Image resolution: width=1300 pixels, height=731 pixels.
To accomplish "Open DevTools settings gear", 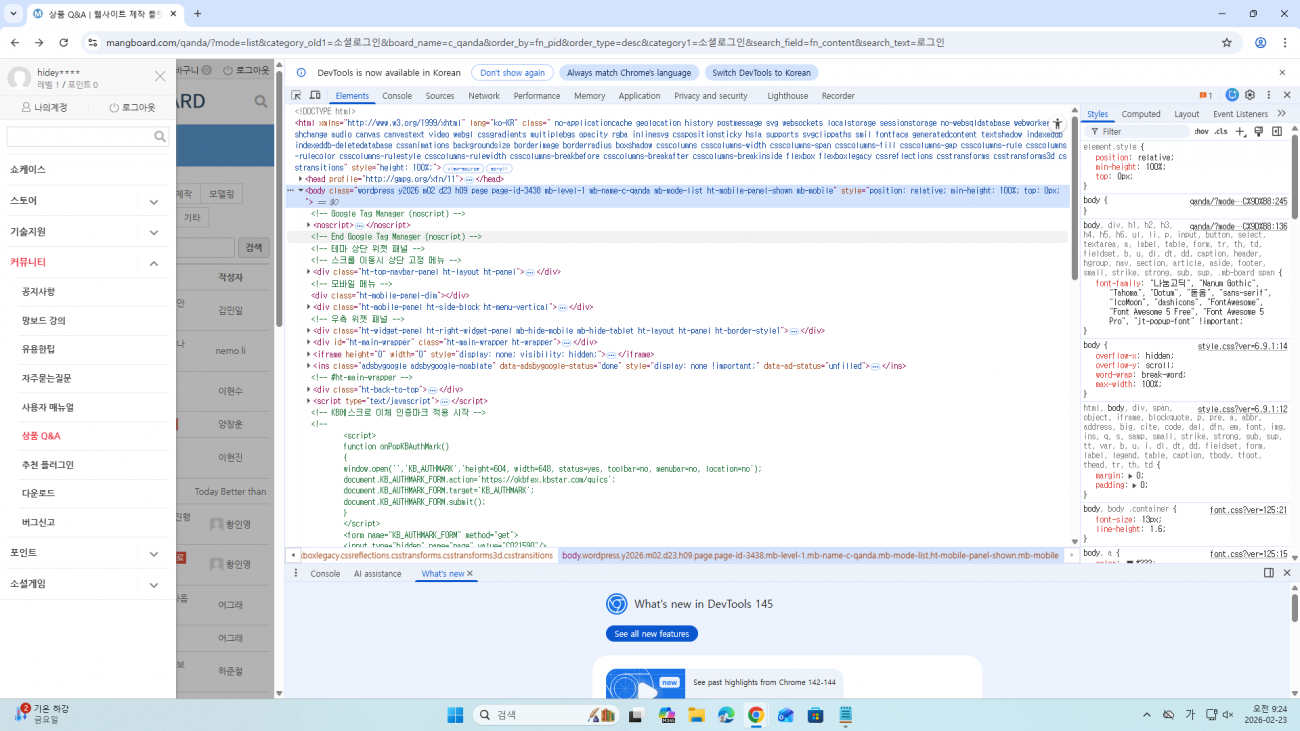I will click(x=1250, y=95).
